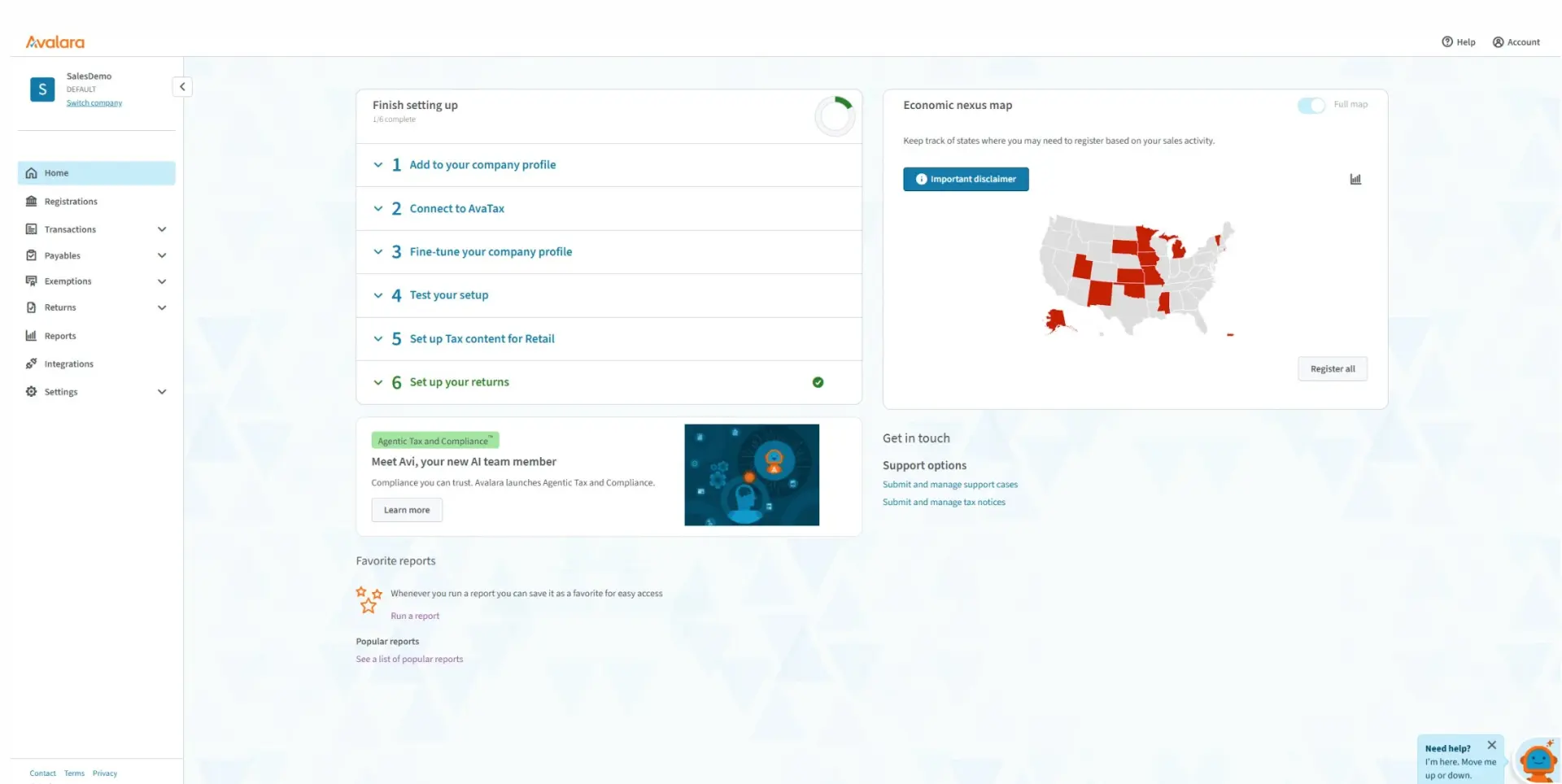
Task: Click the Registrations building icon
Action: click(31, 201)
